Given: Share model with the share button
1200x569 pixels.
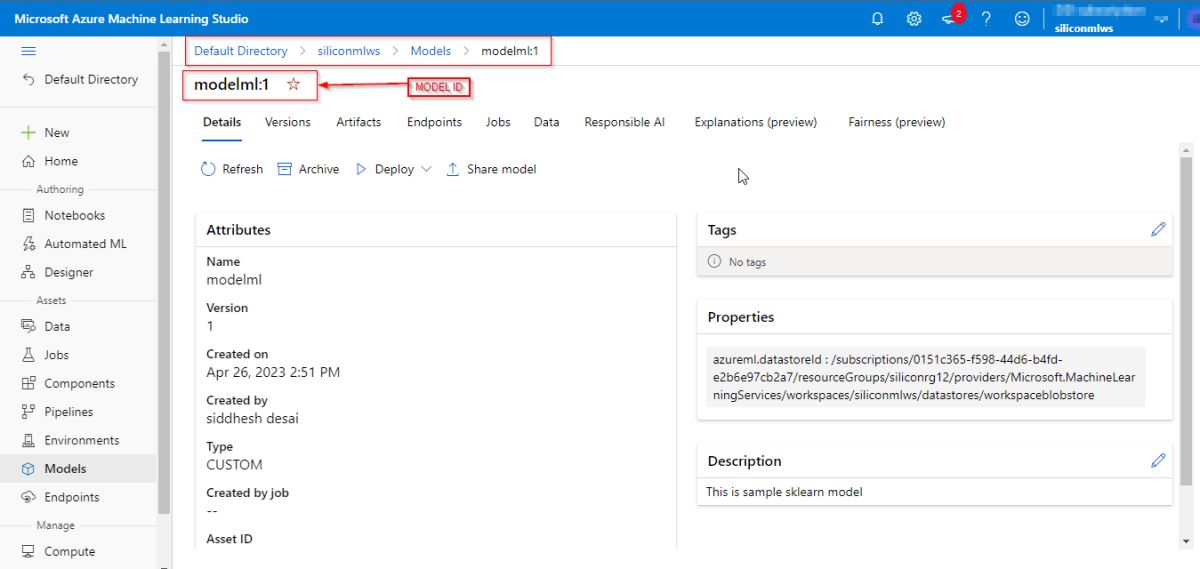Looking at the screenshot, I should tap(491, 169).
